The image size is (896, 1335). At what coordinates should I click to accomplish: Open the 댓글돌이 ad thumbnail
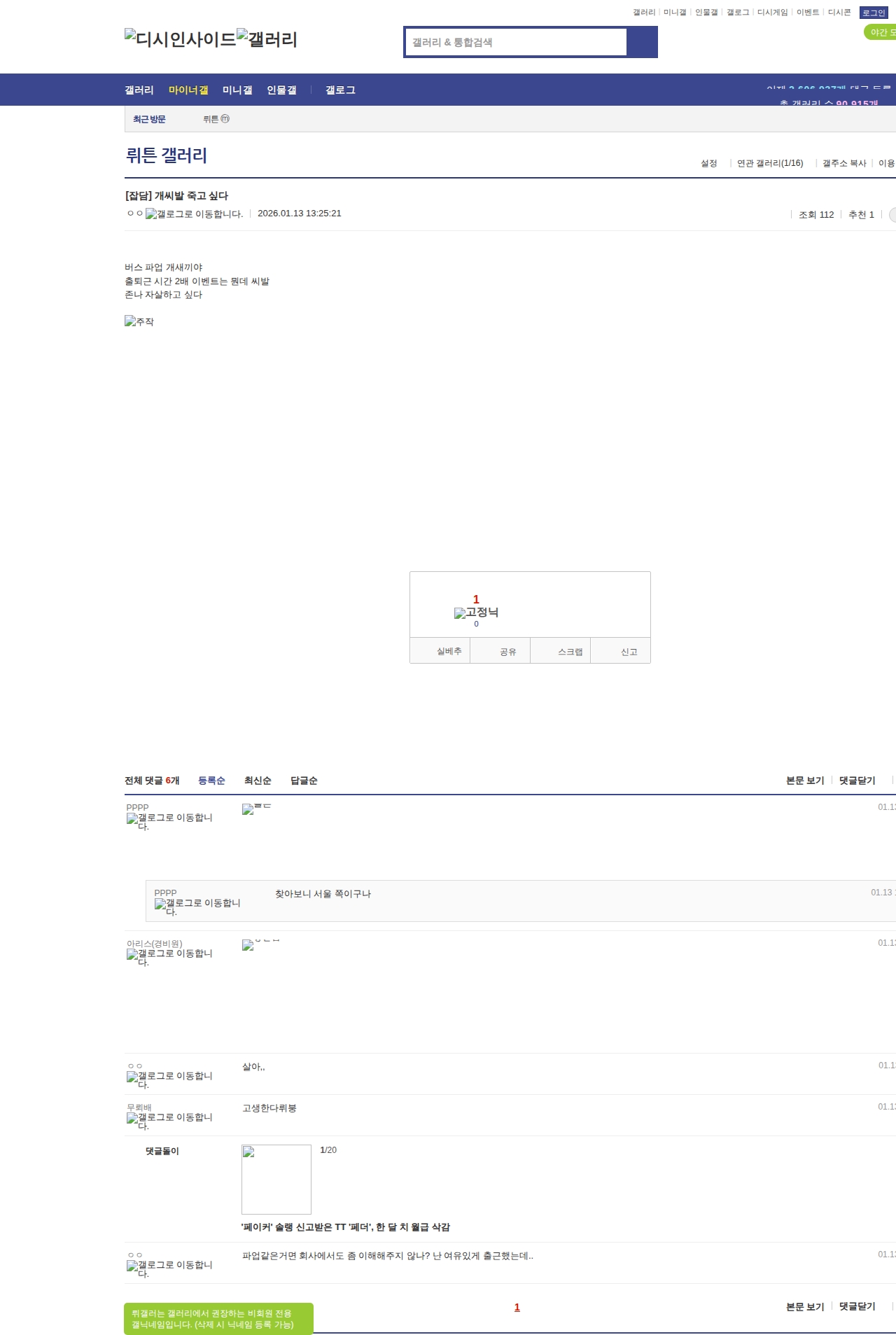(x=276, y=1180)
